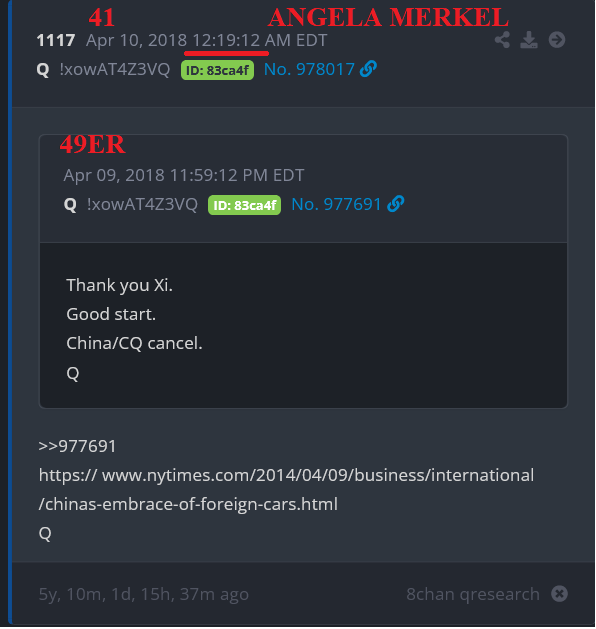Open the circled right-arrow icon
Image resolution: width=596 pixels, height=629 pixels.
[x=557, y=40]
